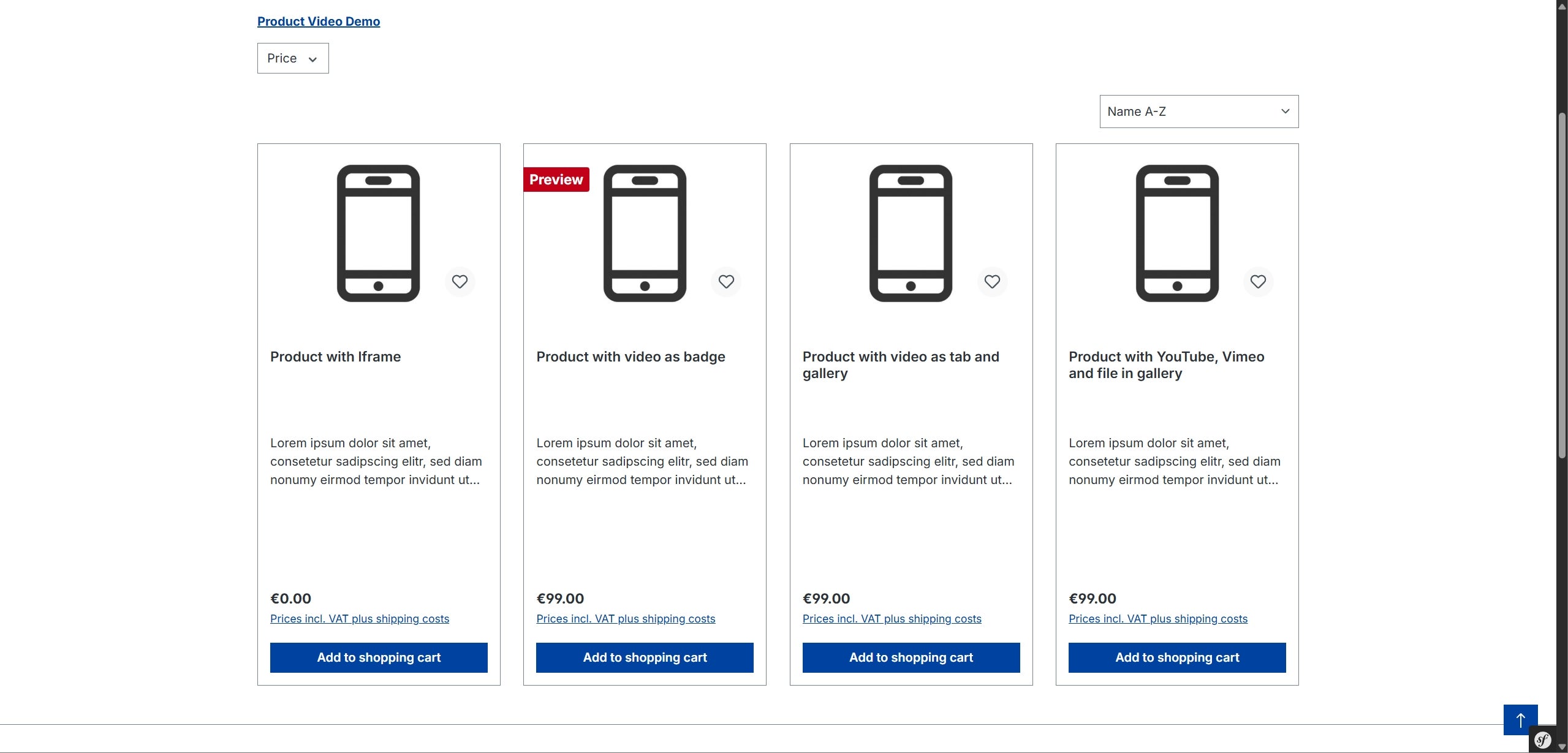Screen dimensions: 1568x753
Task: Click the page vertical scrollbar thumb
Action: (x=1562, y=285)
